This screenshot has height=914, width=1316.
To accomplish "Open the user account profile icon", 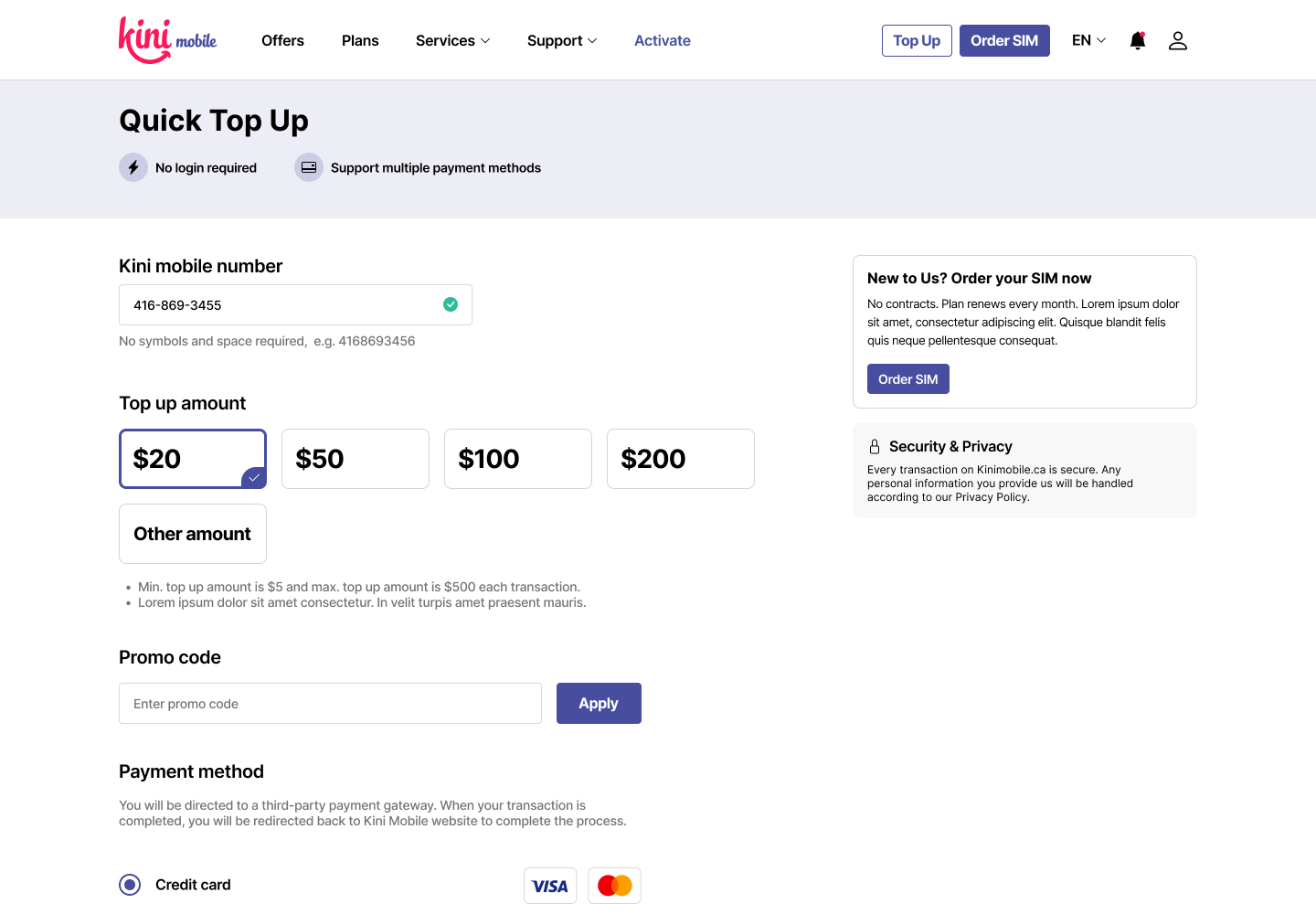I will [x=1178, y=40].
